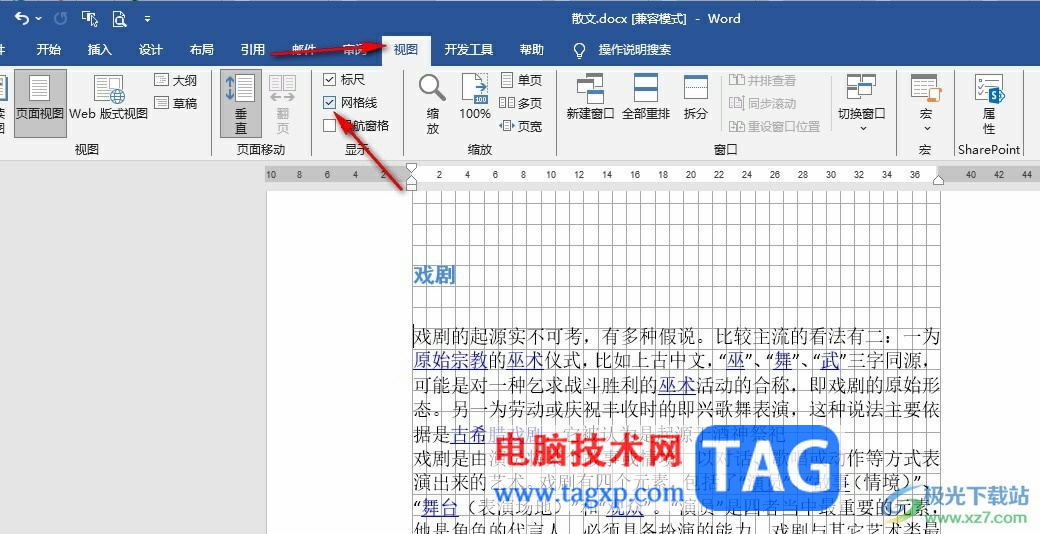Click 拆分 split window
The width and height of the screenshot is (1040, 534).
click(695, 97)
